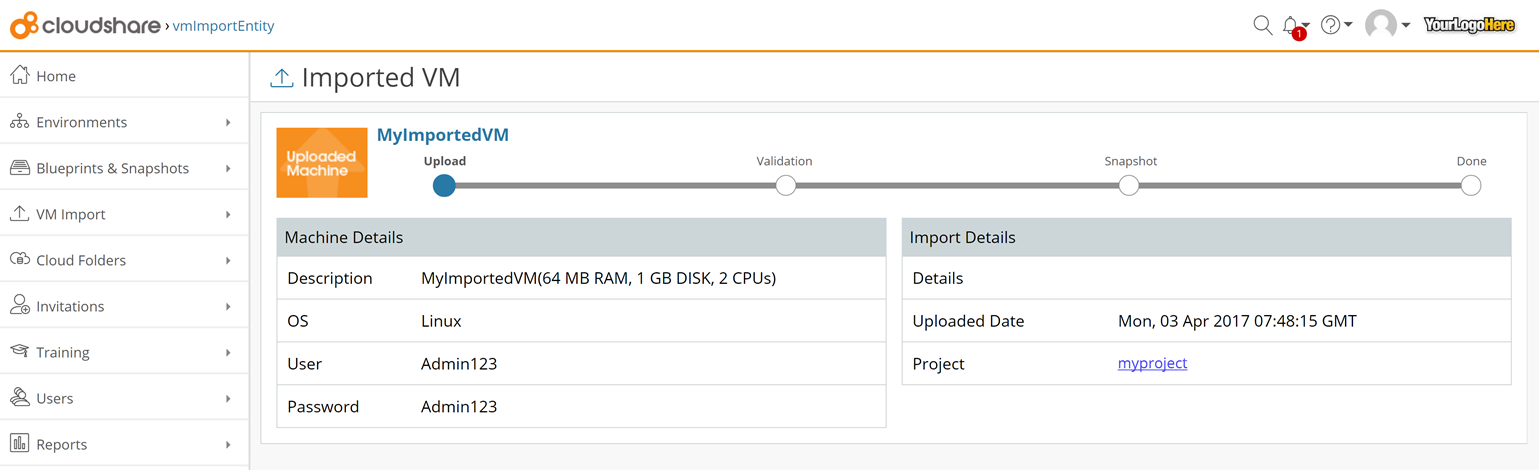The image size is (1539, 470).
Task: Click the Machine Details header
Action: [581, 237]
